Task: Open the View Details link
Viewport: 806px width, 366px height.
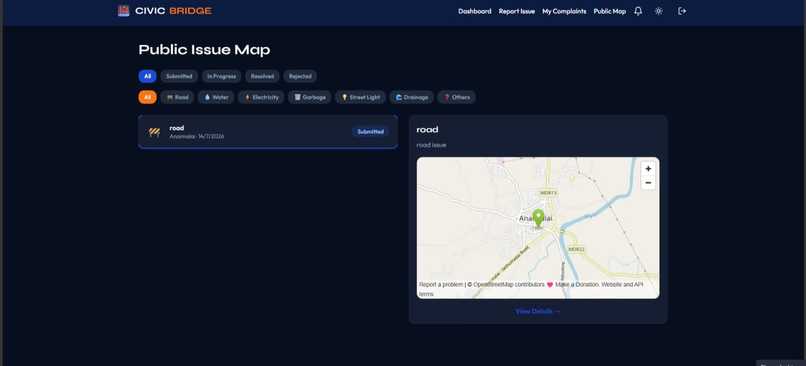Action: (538, 312)
